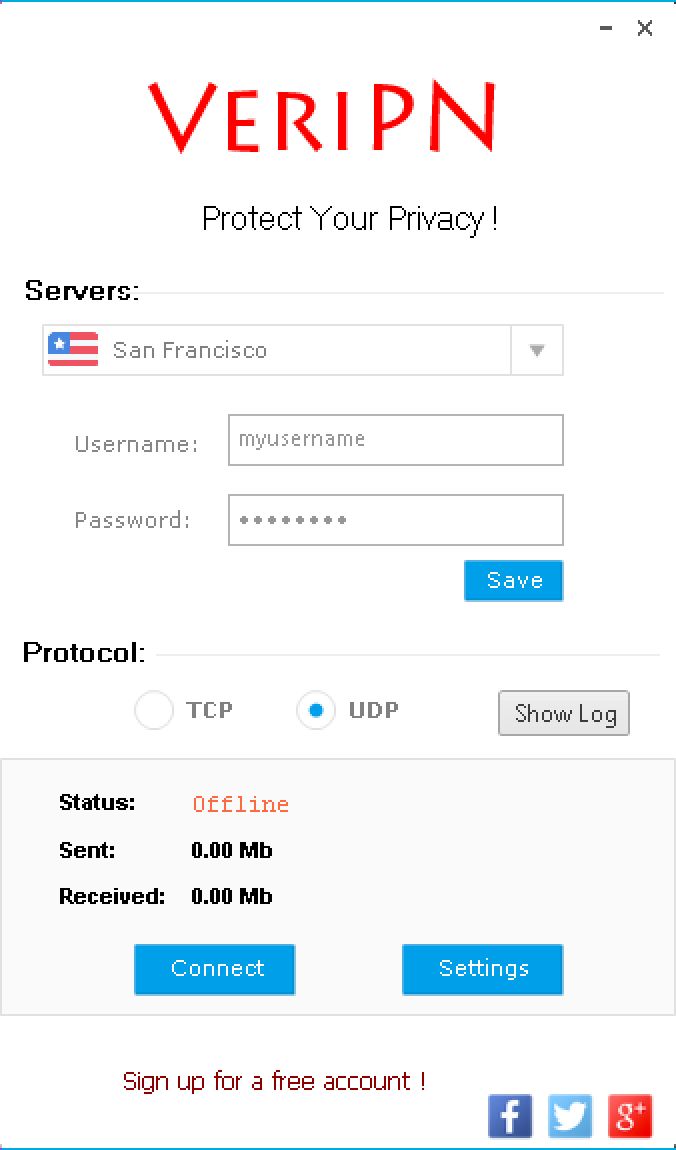Show the connection log
The width and height of the screenshot is (676, 1150).
click(563, 712)
